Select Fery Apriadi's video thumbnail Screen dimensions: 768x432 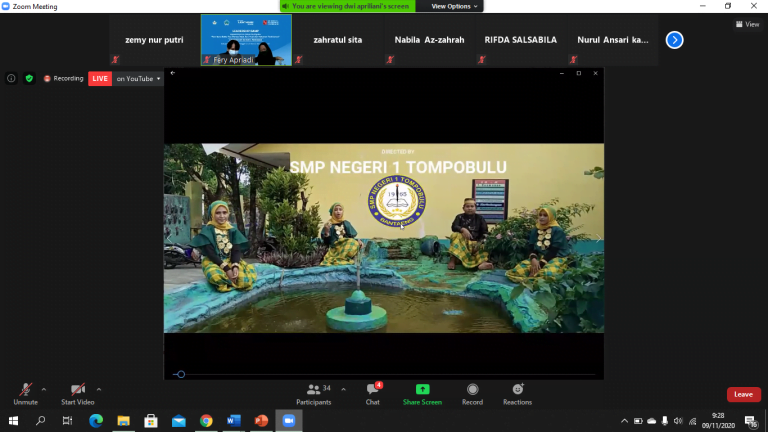pyautogui.click(x=246, y=39)
